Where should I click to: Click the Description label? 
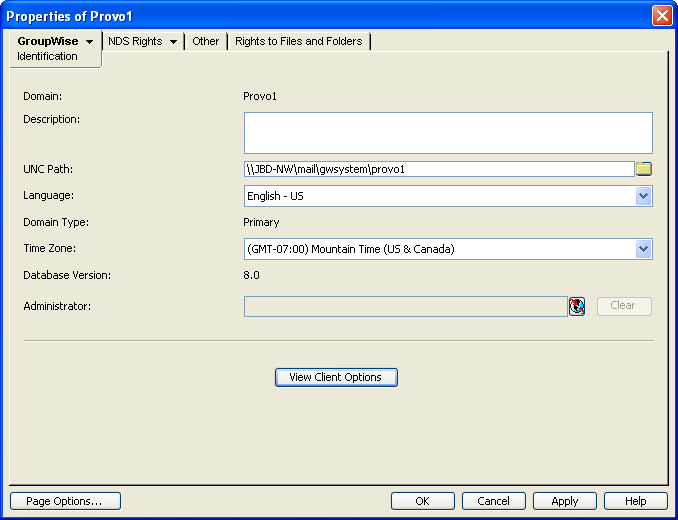tap(51, 119)
